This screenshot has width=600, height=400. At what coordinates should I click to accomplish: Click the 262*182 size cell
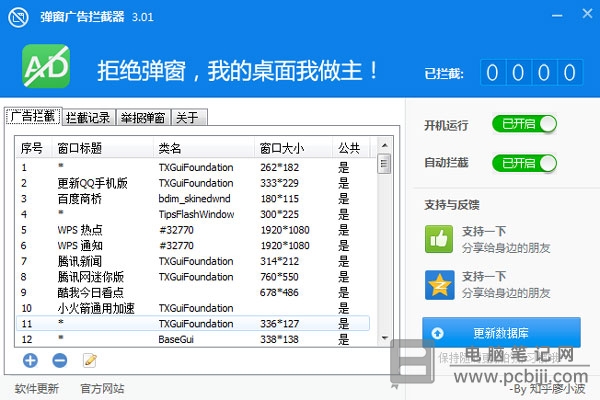coord(279,167)
